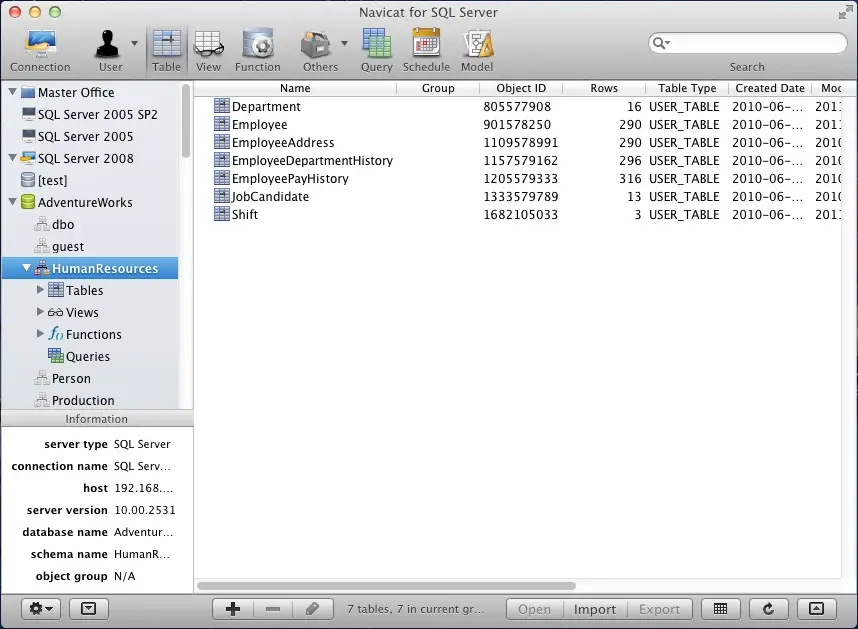This screenshot has height=629, width=858.
Task: Expand the Views node
Action: [x=40, y=311]
